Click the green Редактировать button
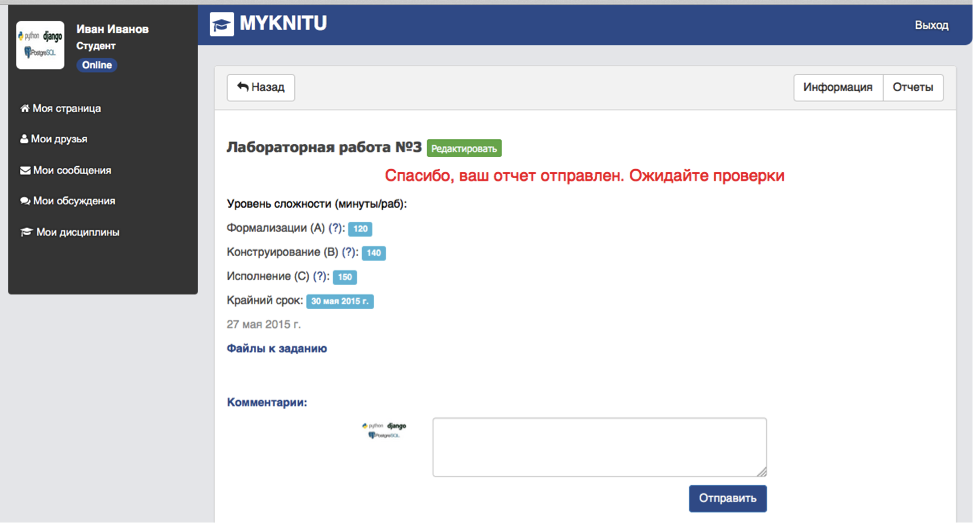This screenshot has width=973, height=523. click(464, 148)
